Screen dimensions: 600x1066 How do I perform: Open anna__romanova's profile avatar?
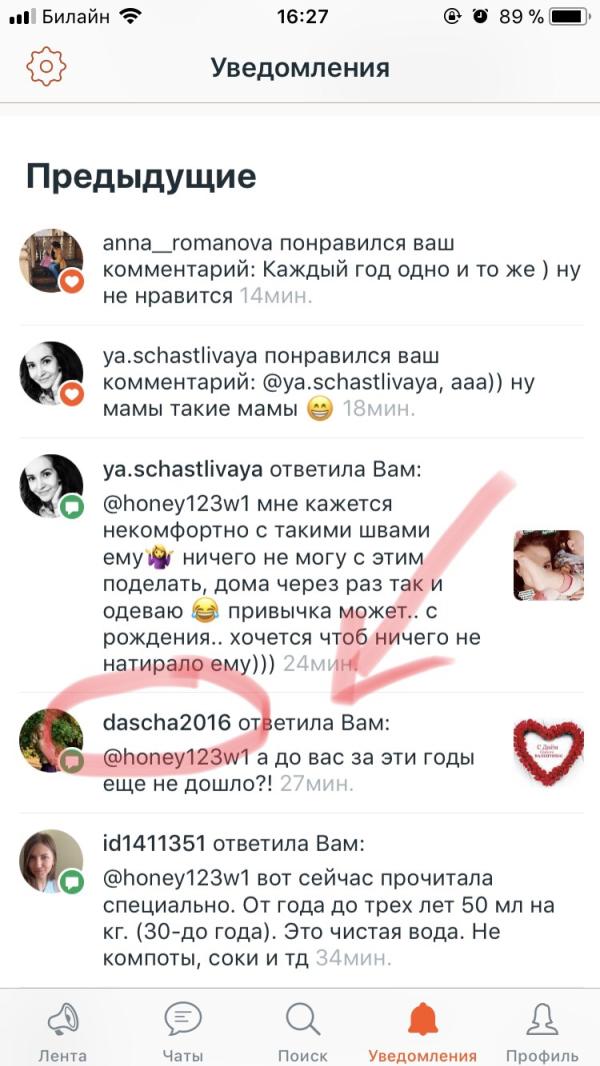(51, 261)
